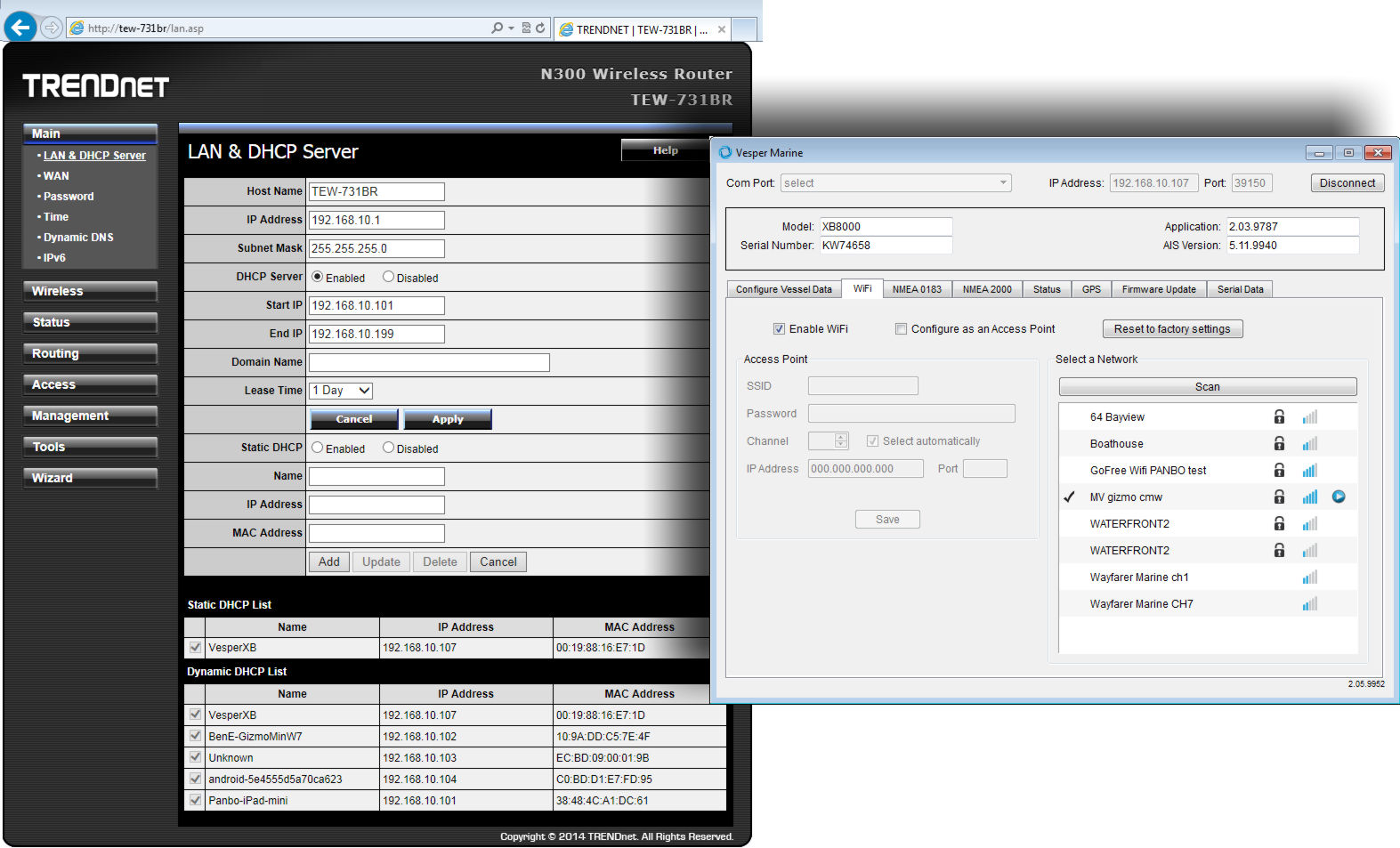Click signal strength icon for GoFree Wifi PANBO test
Viewport: 1400px width, 848px height.
1309,470
